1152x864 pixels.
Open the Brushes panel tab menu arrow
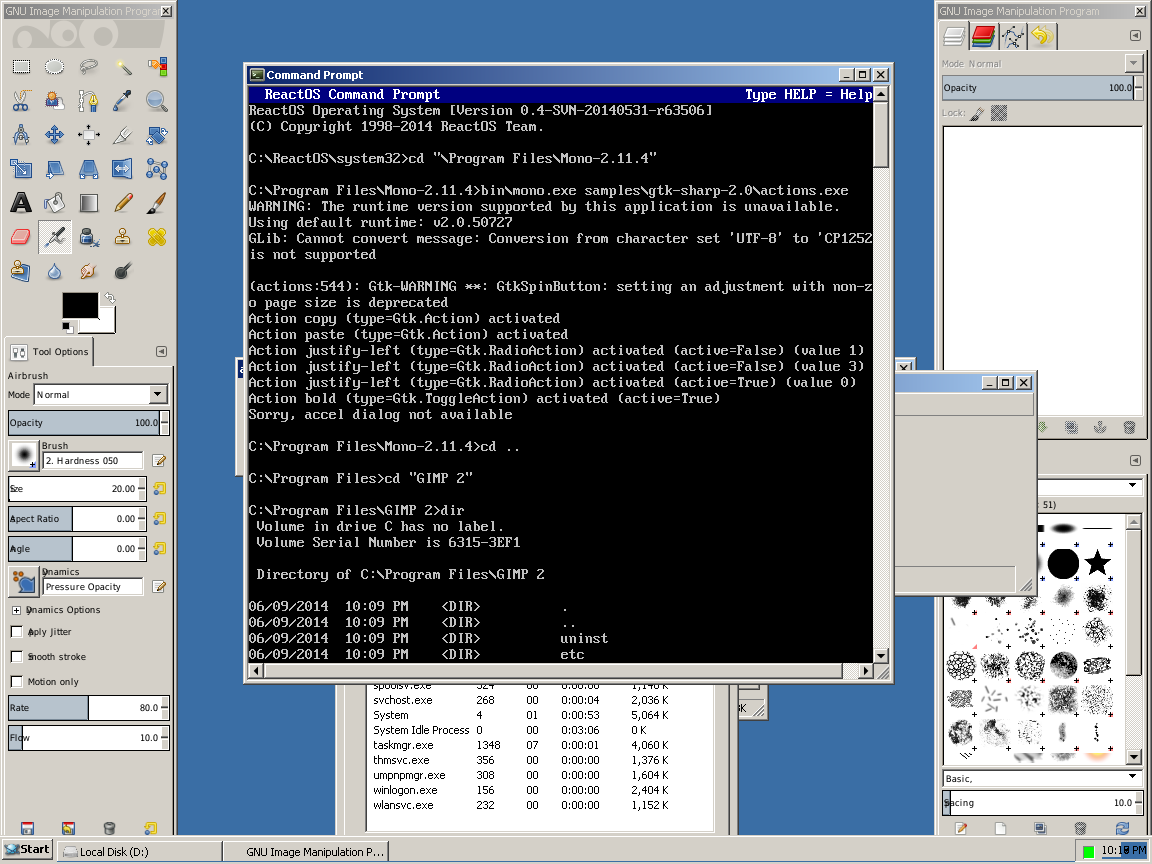tap(1135, 461)
